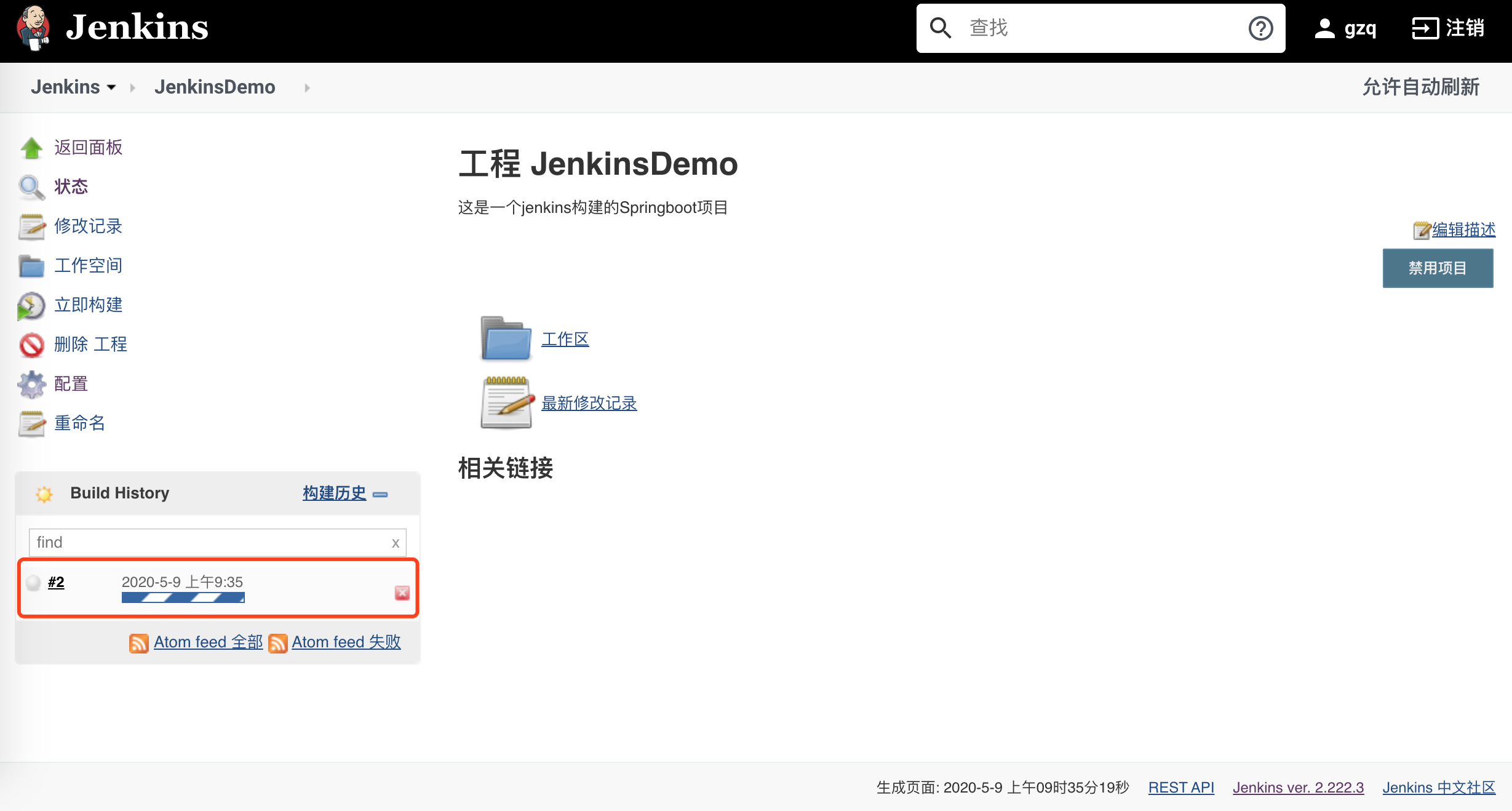This screenshot has height=811, width=1512.
Task: Click the Atom feed 全部 RSS icon
Action: click(138, 641)
